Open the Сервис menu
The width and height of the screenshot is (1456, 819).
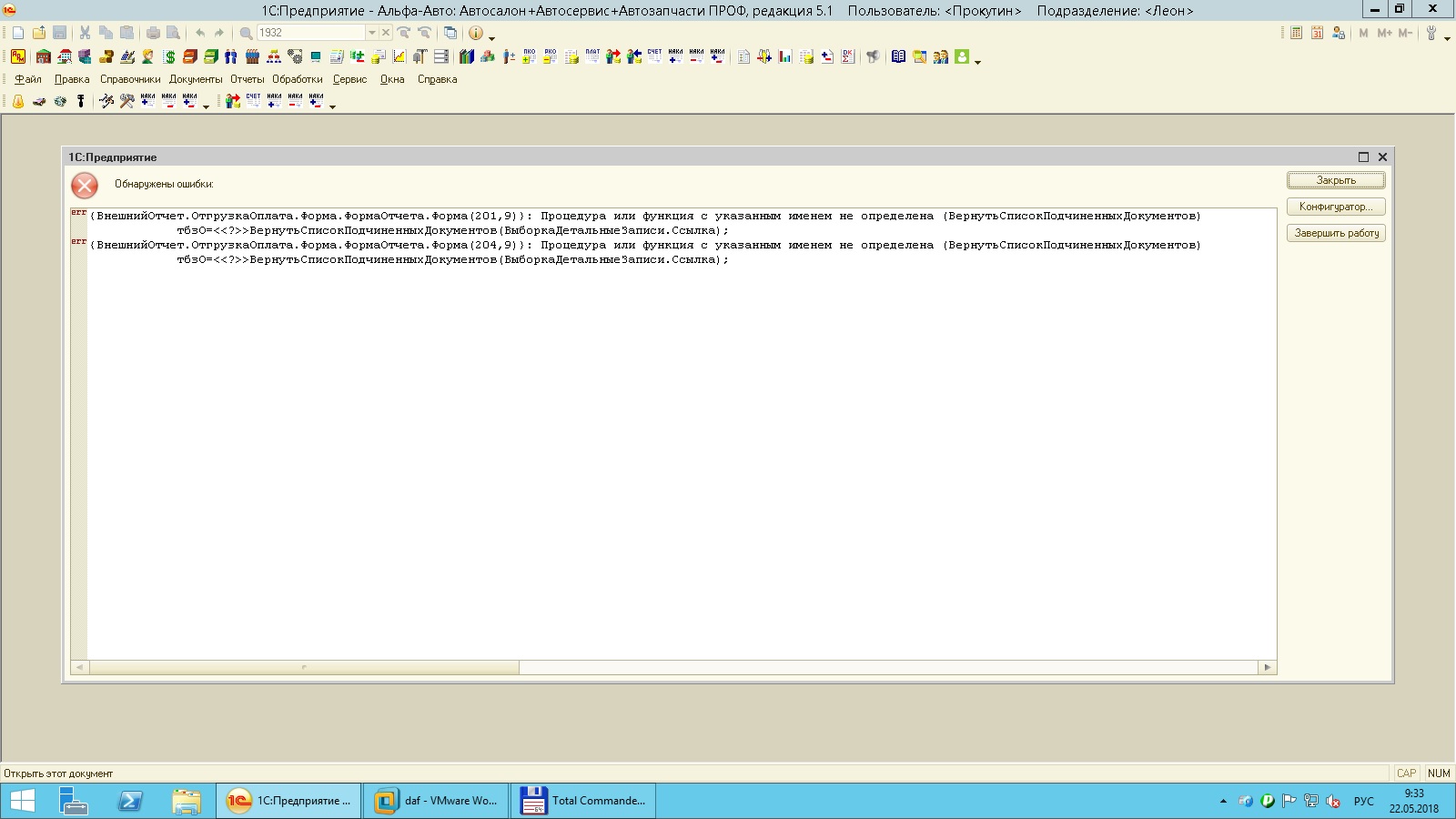349,79
